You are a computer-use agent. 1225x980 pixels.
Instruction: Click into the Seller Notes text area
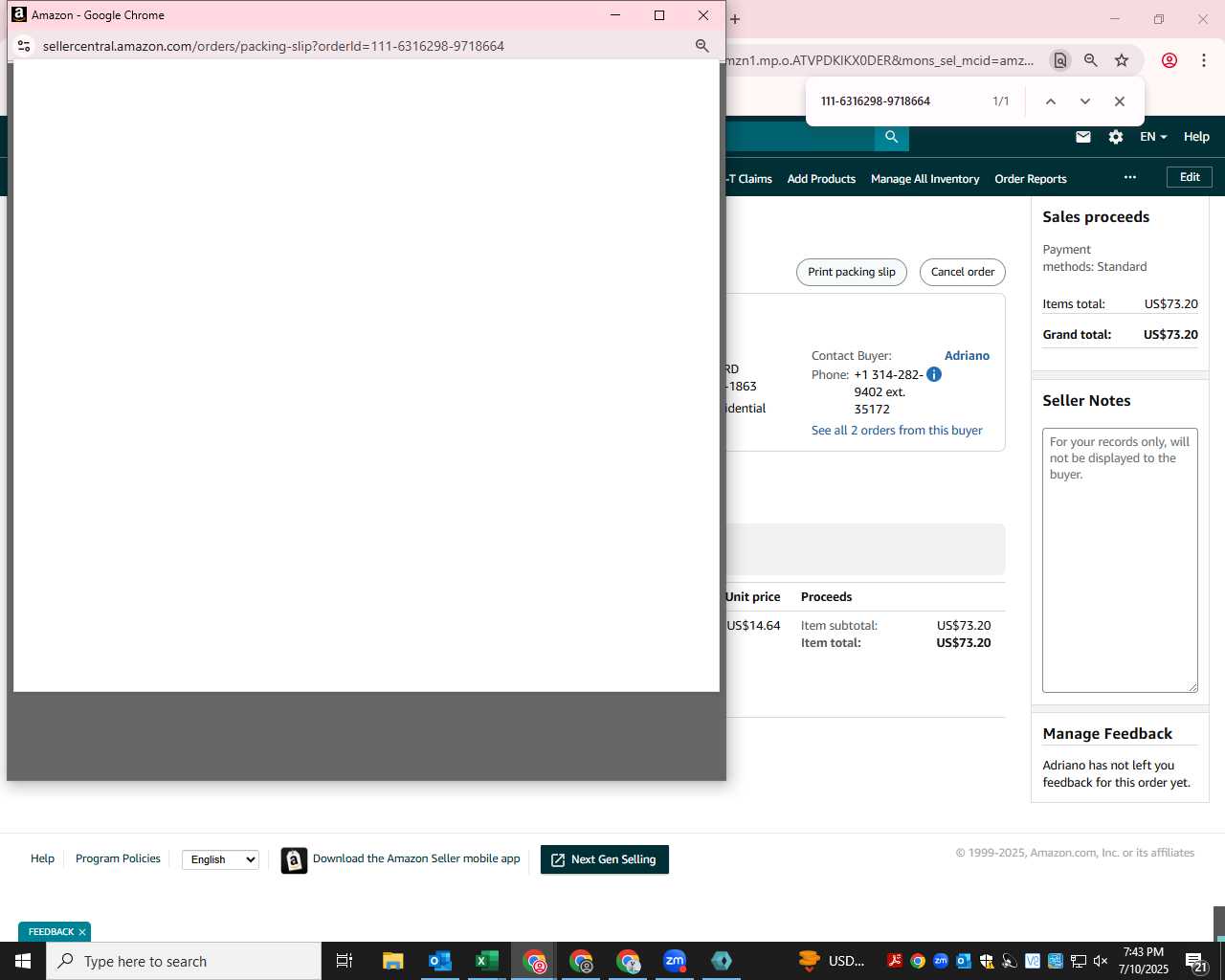coord(1120,560)
